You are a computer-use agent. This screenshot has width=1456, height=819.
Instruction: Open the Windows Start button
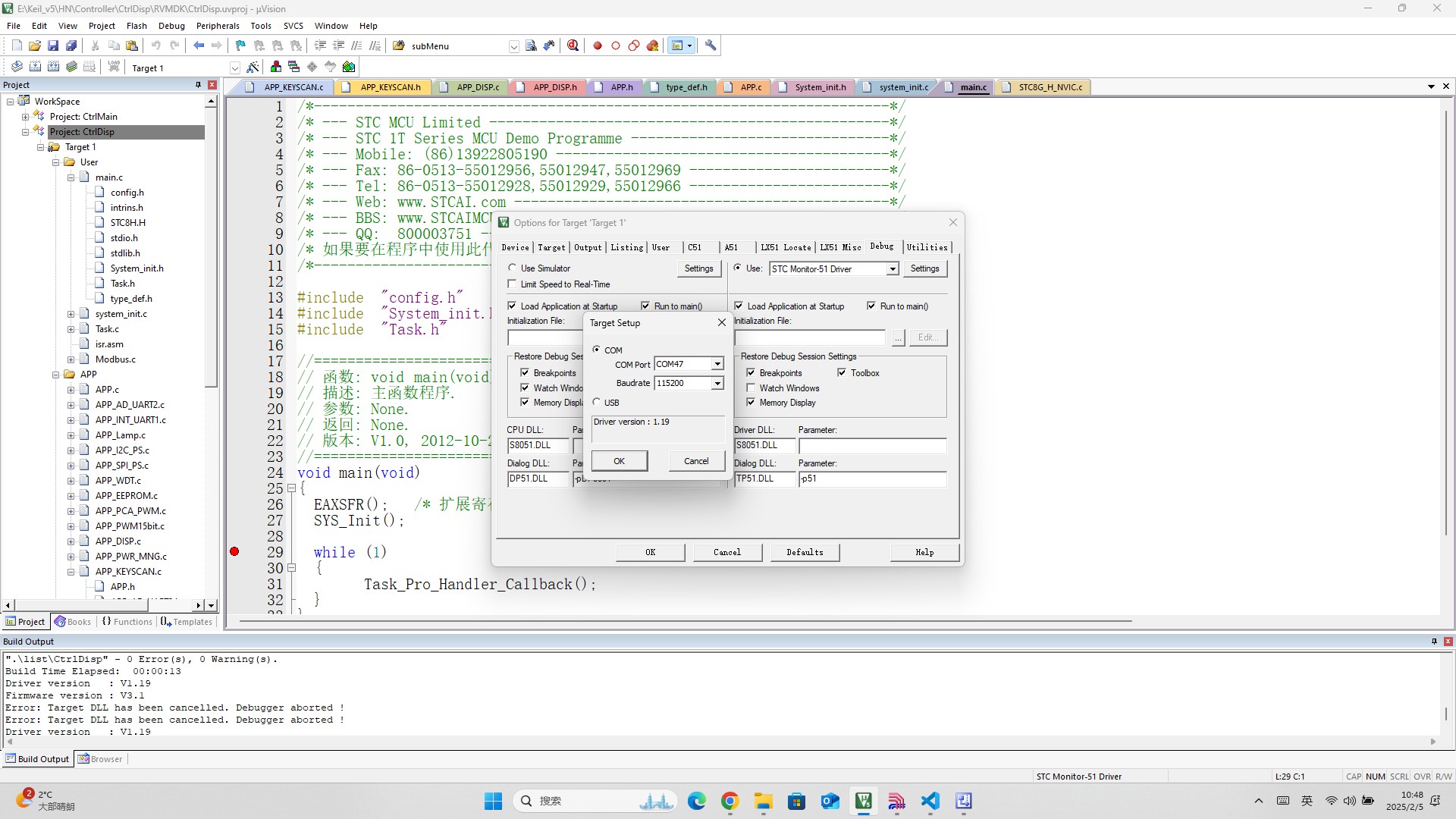493,801
